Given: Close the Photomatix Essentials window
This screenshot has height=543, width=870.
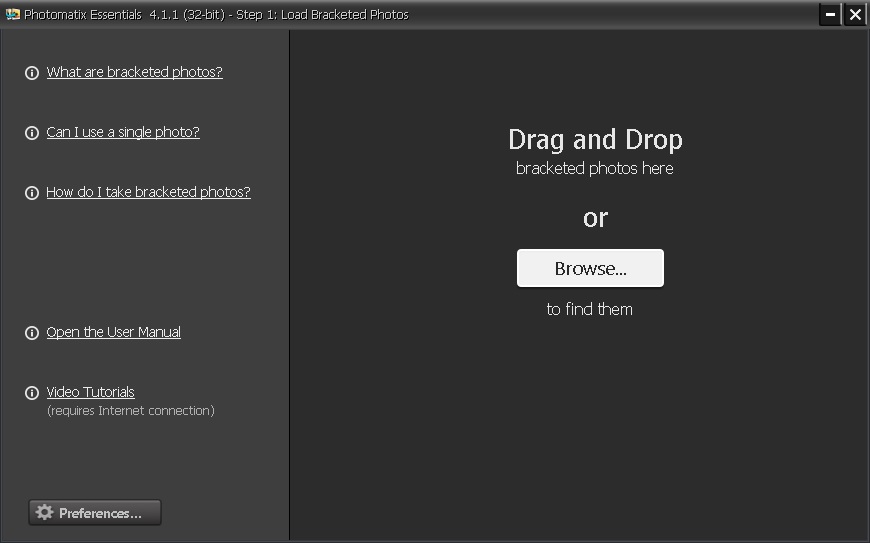Looking at the screenshot, I should pyautogui.click(x=855, y=14).
